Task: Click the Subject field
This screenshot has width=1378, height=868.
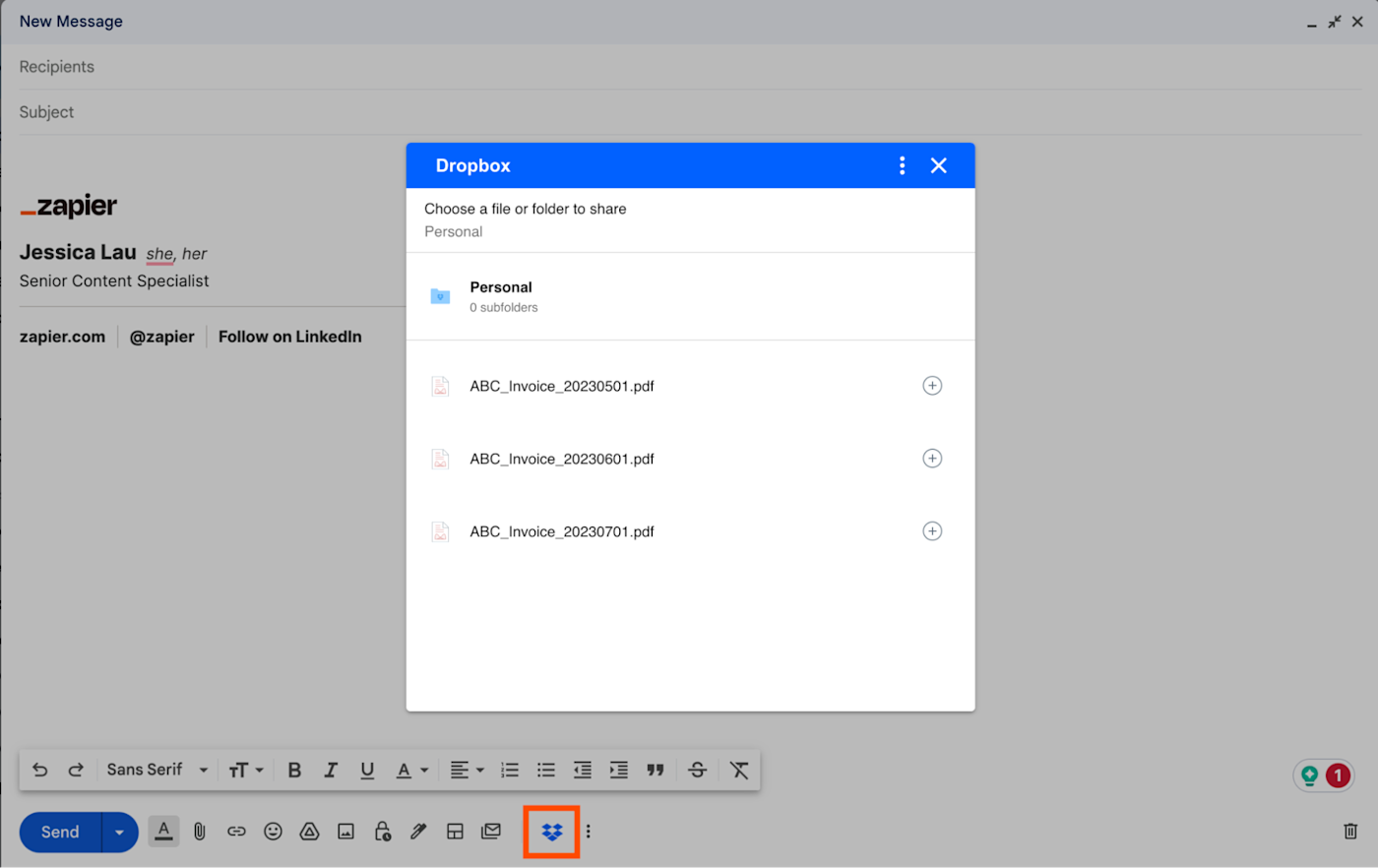Action: pyautogui.click(x=689, y=112)
